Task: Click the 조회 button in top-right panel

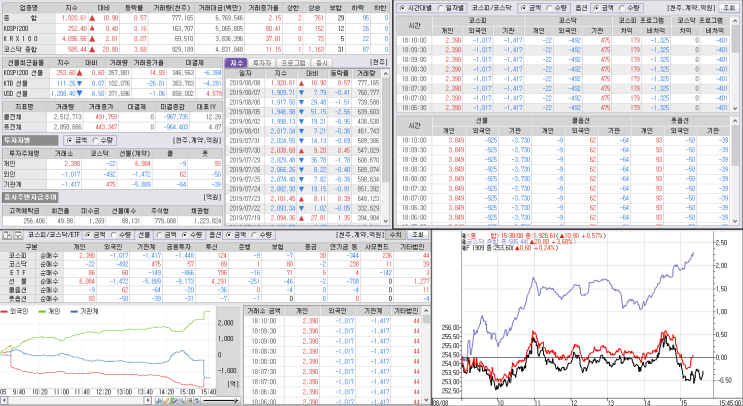Action: pos(727,8)
